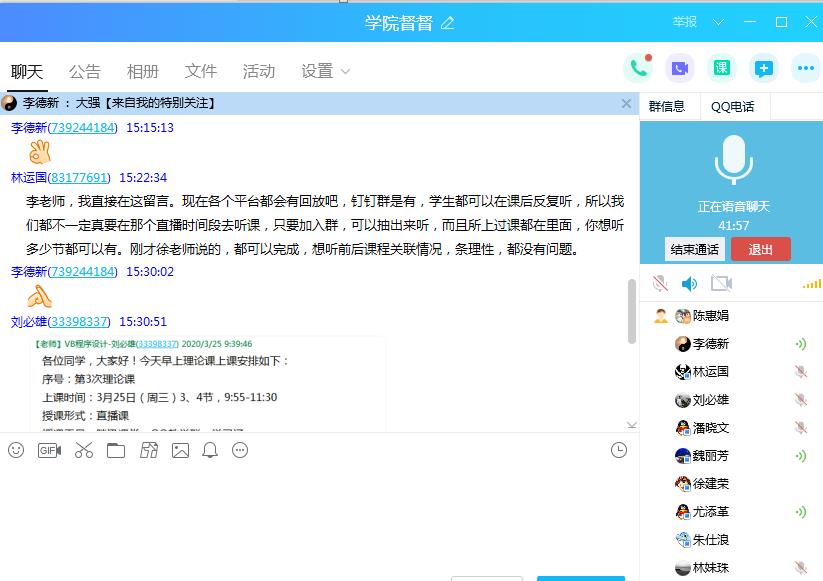823x581 pixels.
Task: Click the muted mic icon next to 林运国
Action: click(x=800, y=372)
